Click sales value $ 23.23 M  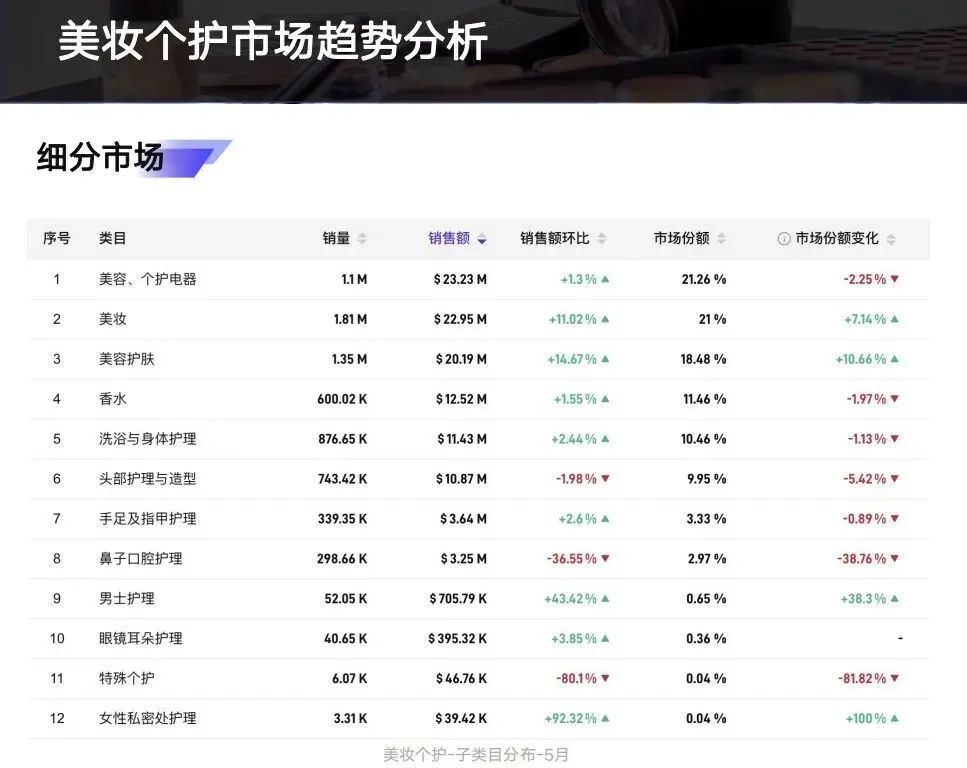pyautogui.click(x=460, y=279)
